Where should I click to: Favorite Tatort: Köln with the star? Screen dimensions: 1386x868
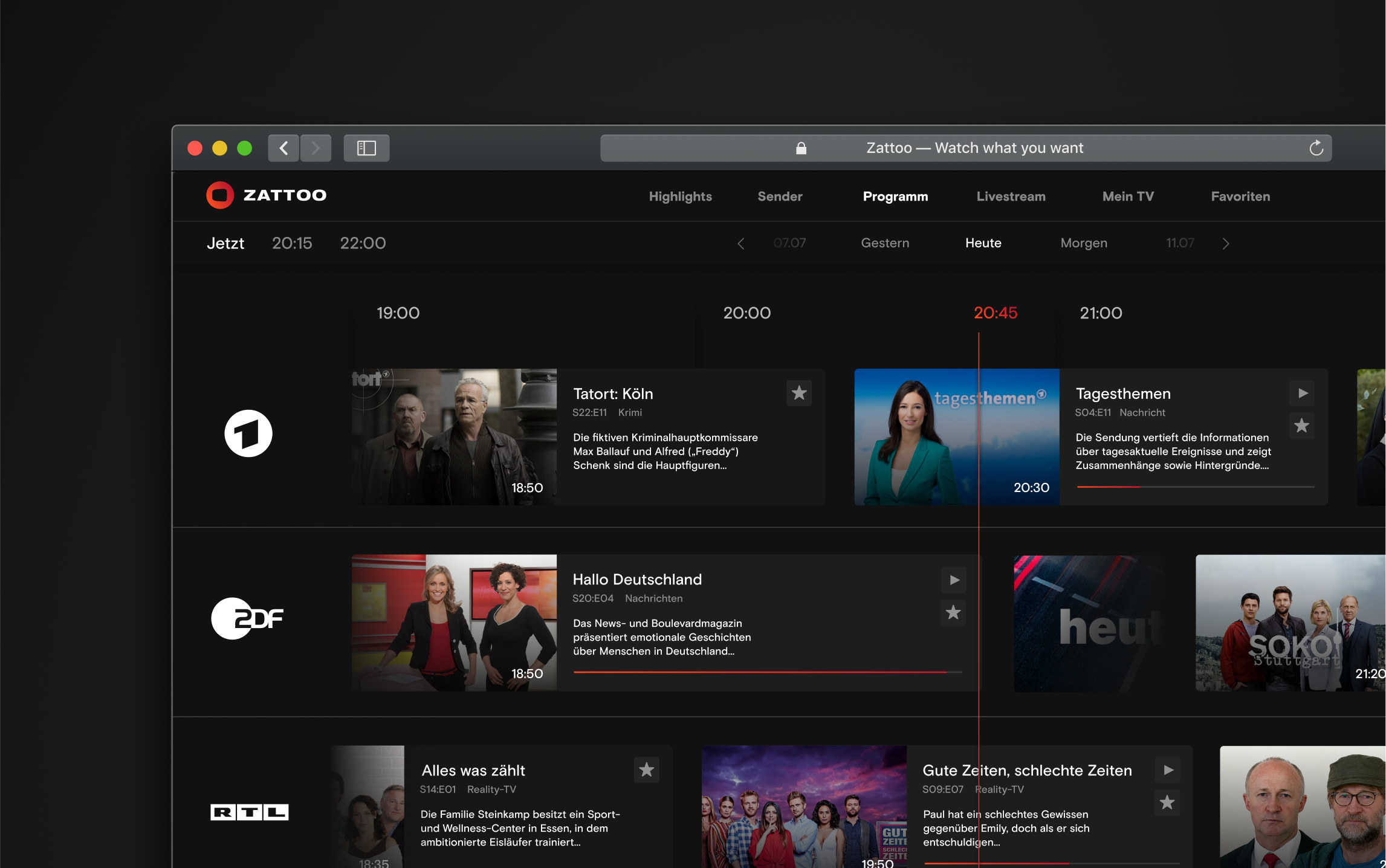point(799,393)
